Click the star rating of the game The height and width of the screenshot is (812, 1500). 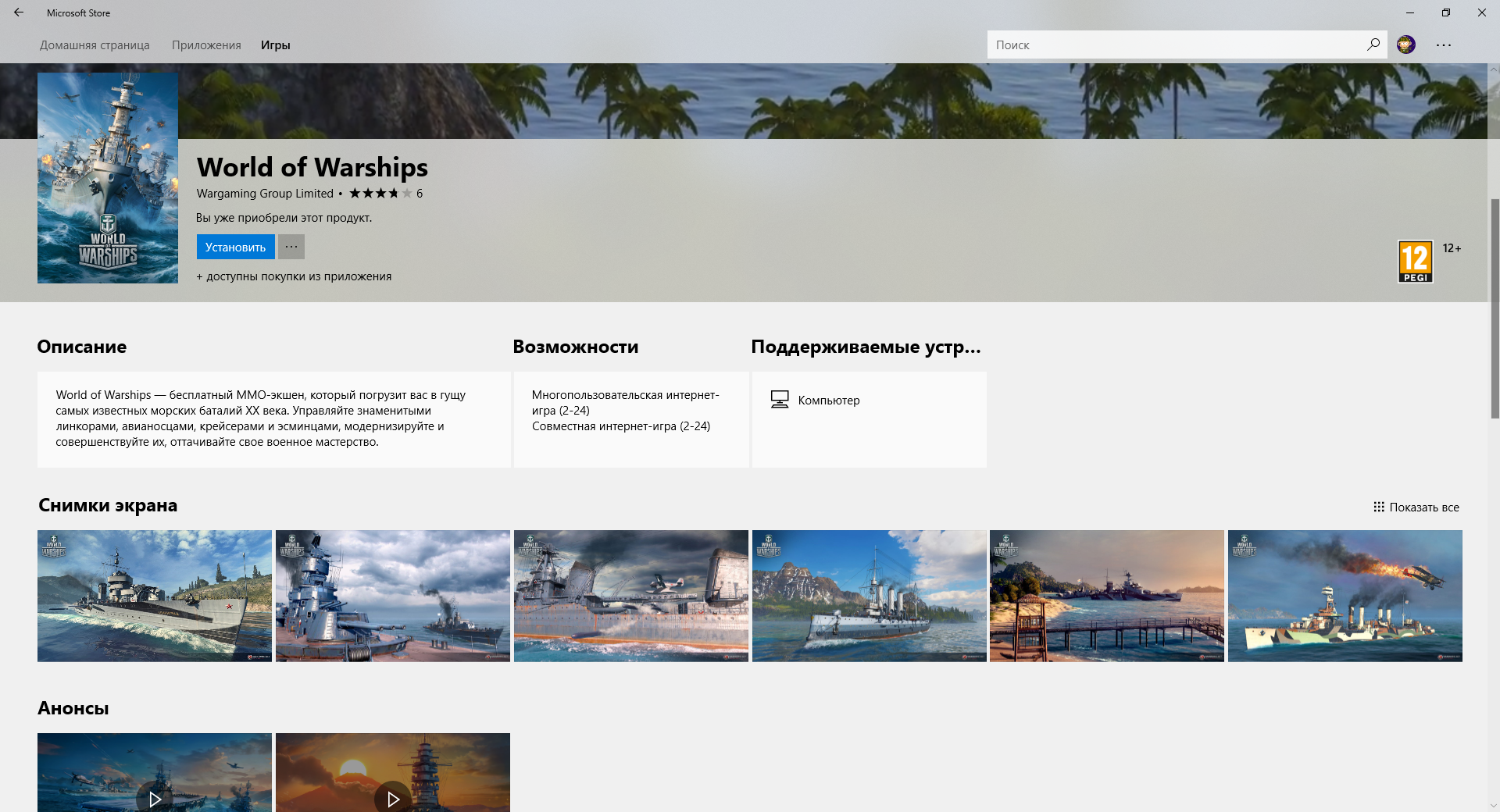(x=380, y=193)
